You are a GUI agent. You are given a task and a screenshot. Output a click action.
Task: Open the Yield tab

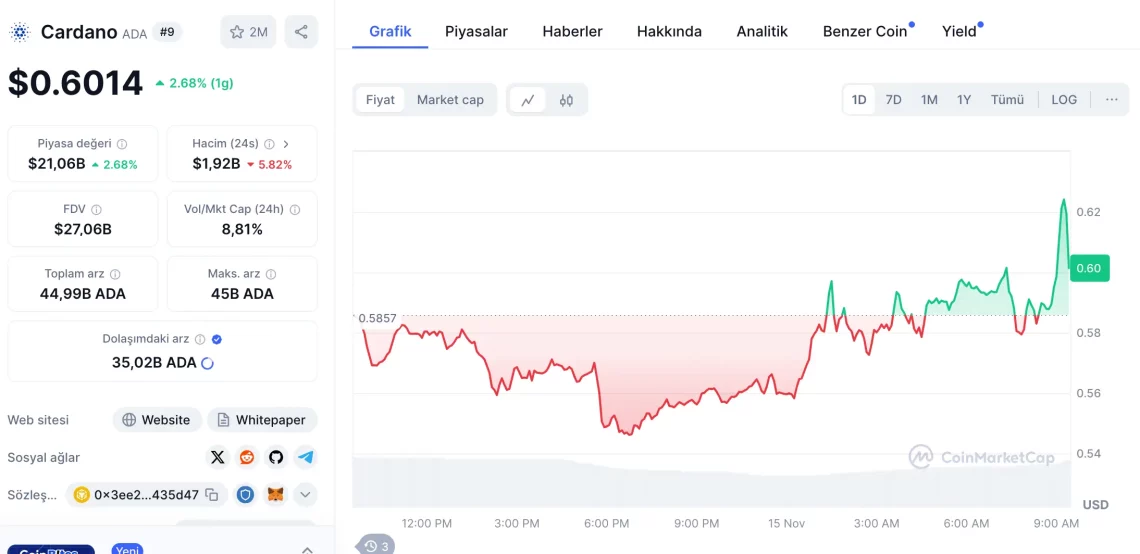tap(960, 31)
